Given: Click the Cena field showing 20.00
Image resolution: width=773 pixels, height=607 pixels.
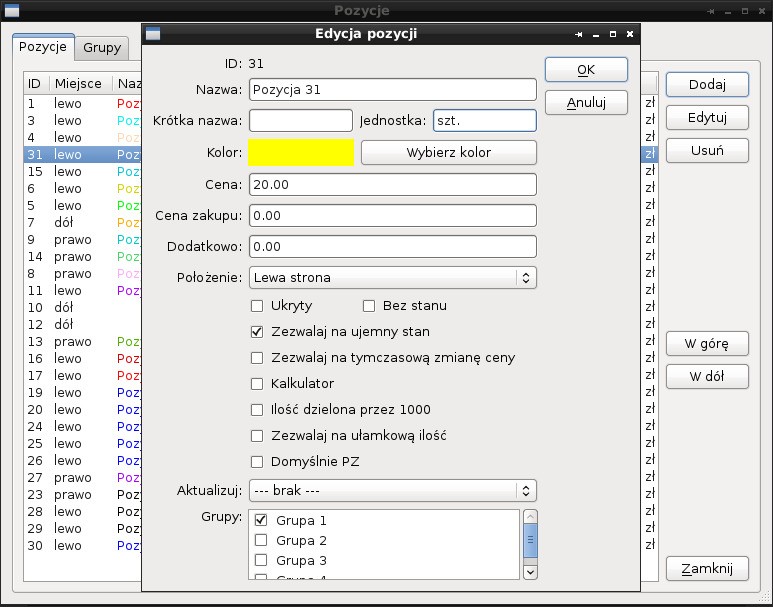Looking at the screenshot, I should (392, 185).
